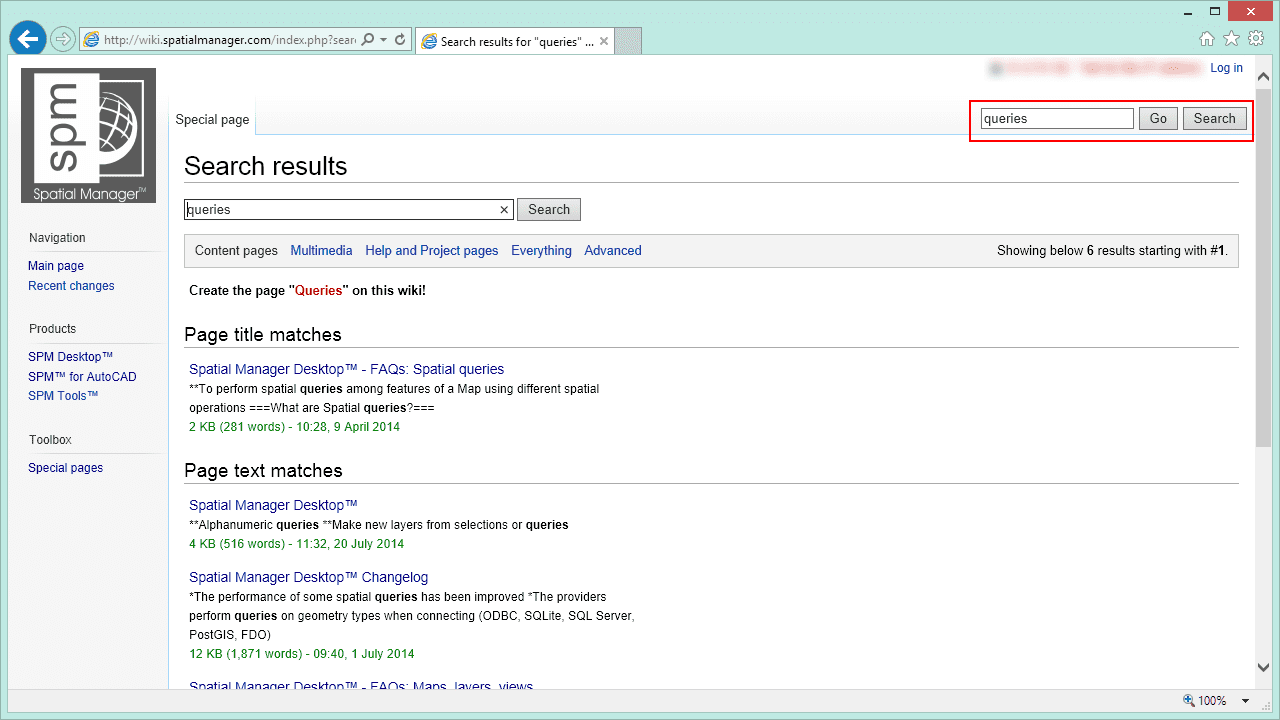Select the Content pages search profile
Viewport: 1280px width, 720px height.
tap(236, 251)
